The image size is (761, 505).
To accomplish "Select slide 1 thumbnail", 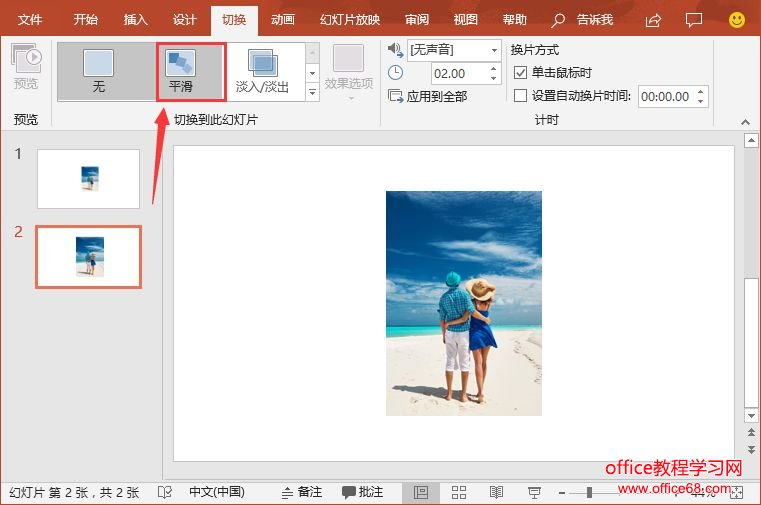I will [88, 179].
